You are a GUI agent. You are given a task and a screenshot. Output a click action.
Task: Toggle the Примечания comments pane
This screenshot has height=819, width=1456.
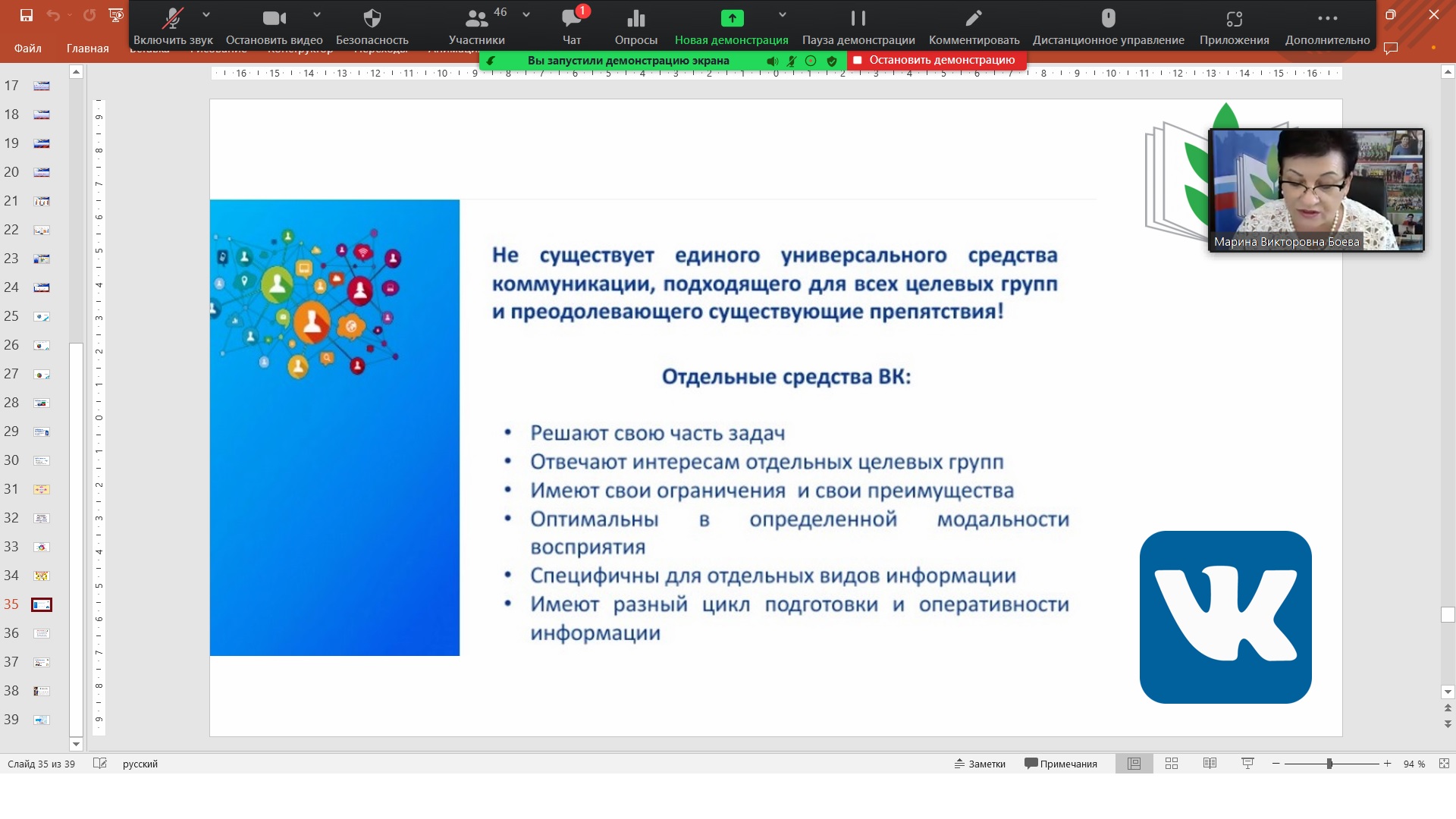point(1061,764)
